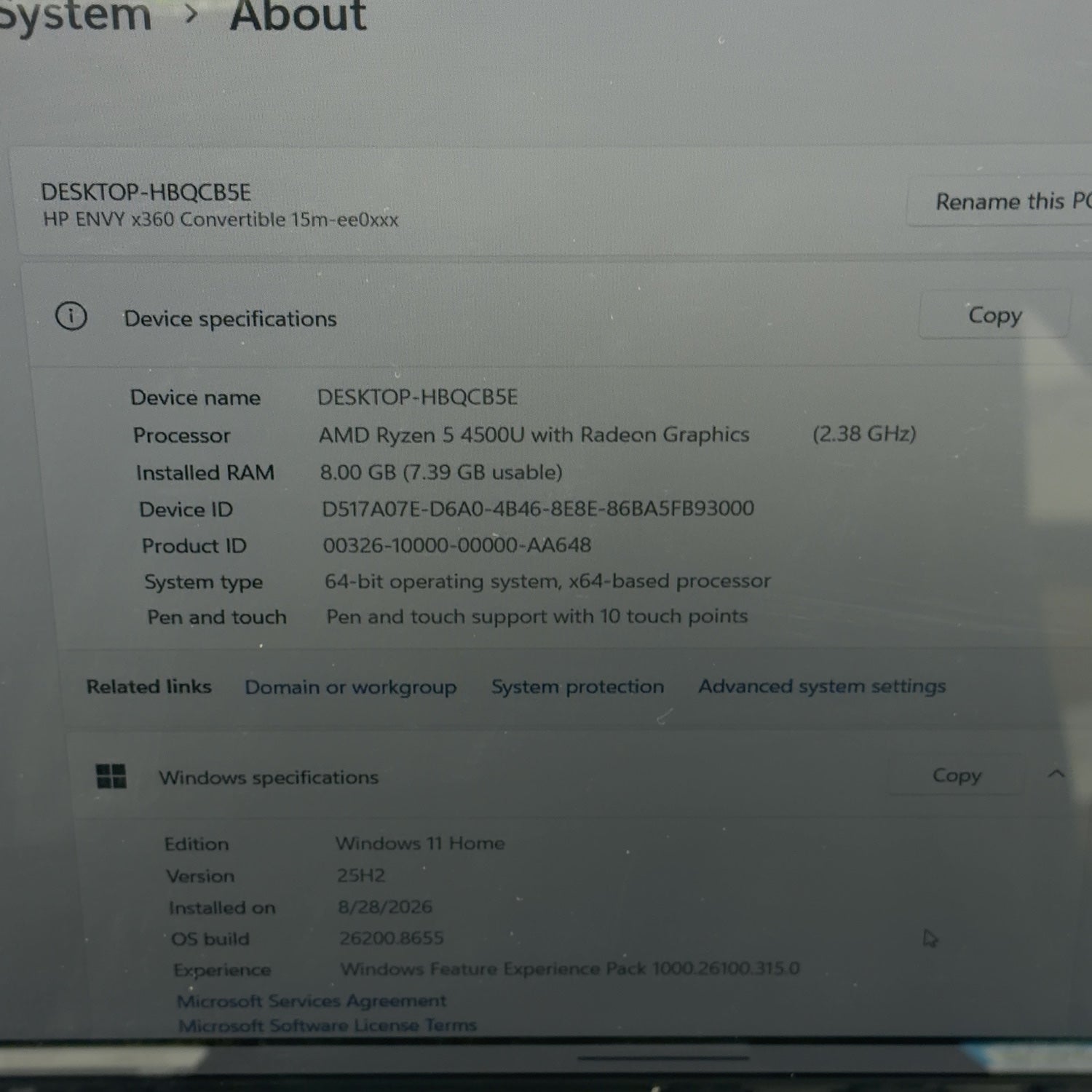Select the 64-bit operating system value

[547, 581]
